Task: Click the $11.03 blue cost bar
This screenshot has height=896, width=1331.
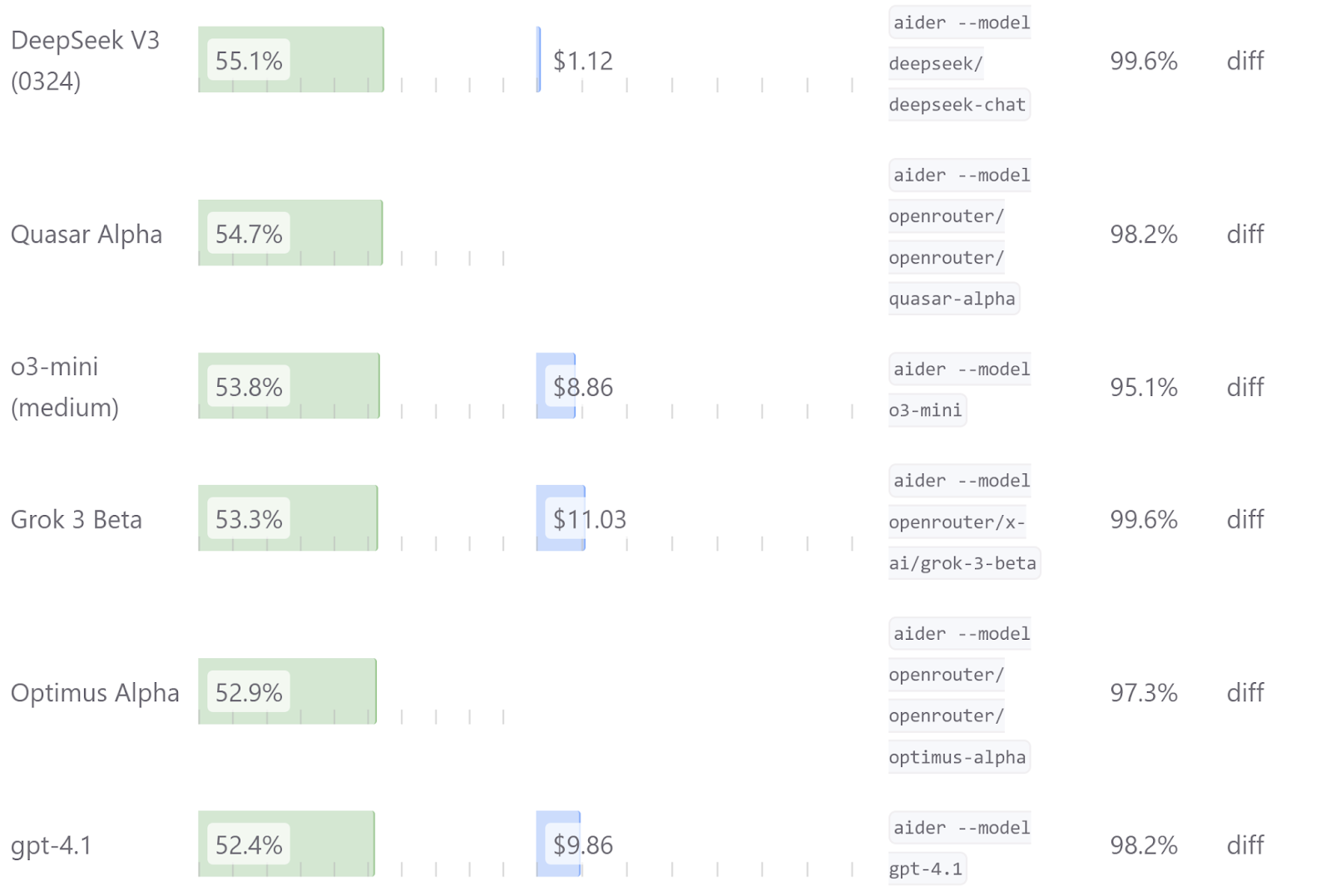Action: [561, 519]
